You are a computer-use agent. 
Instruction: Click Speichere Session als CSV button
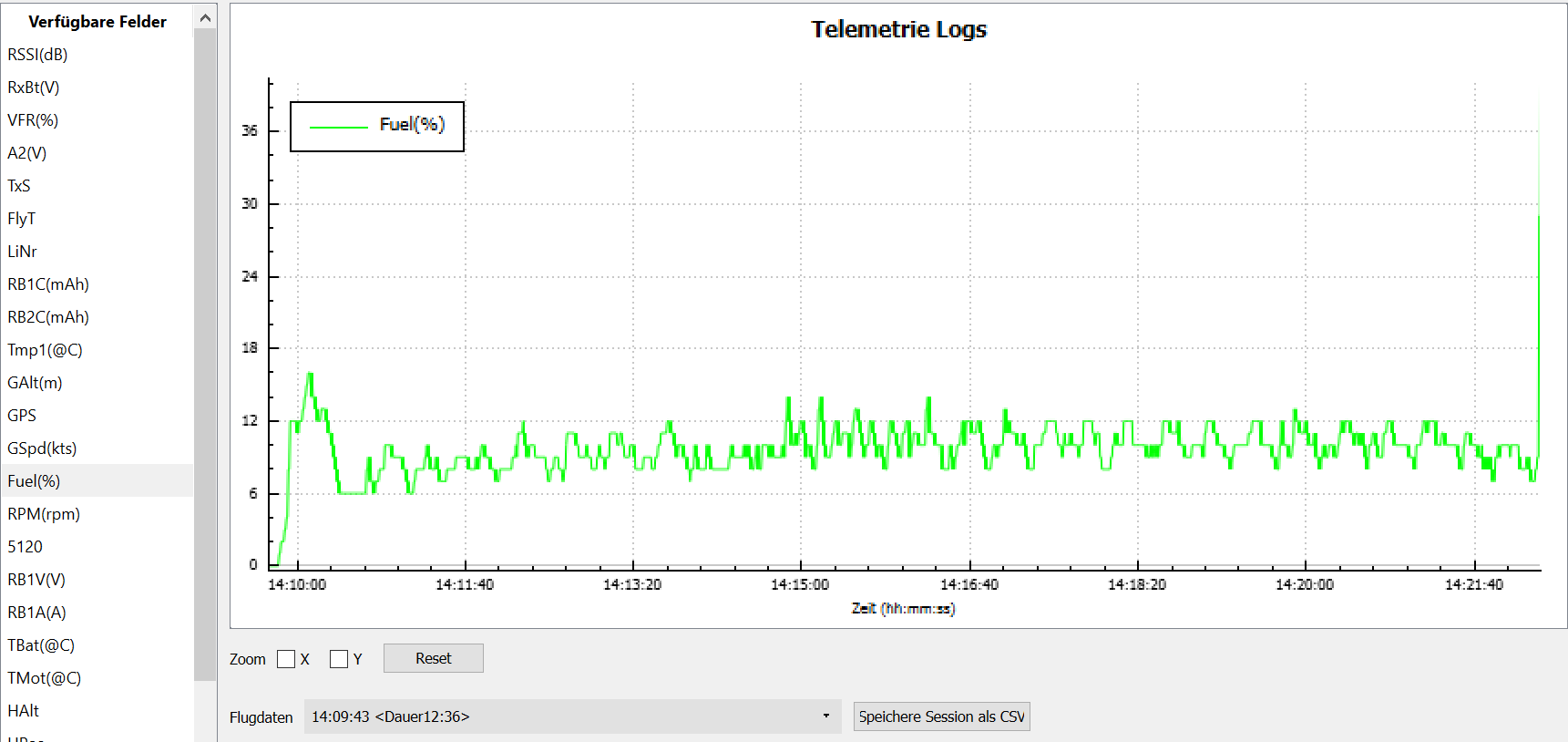pyautogui.click(x=941, y=716)
